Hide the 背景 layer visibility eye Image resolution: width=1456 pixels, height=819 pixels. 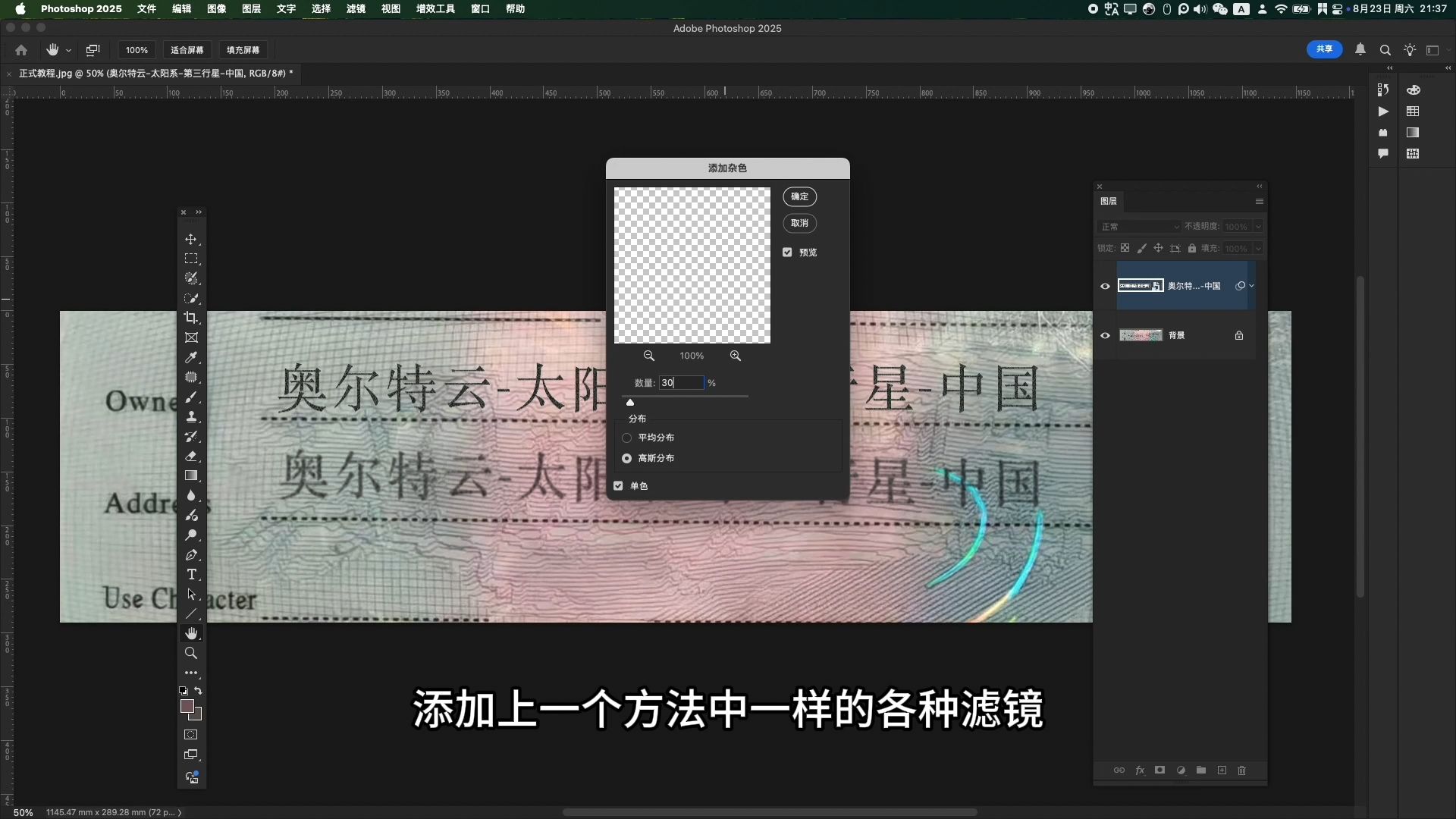click(1105, 335)
